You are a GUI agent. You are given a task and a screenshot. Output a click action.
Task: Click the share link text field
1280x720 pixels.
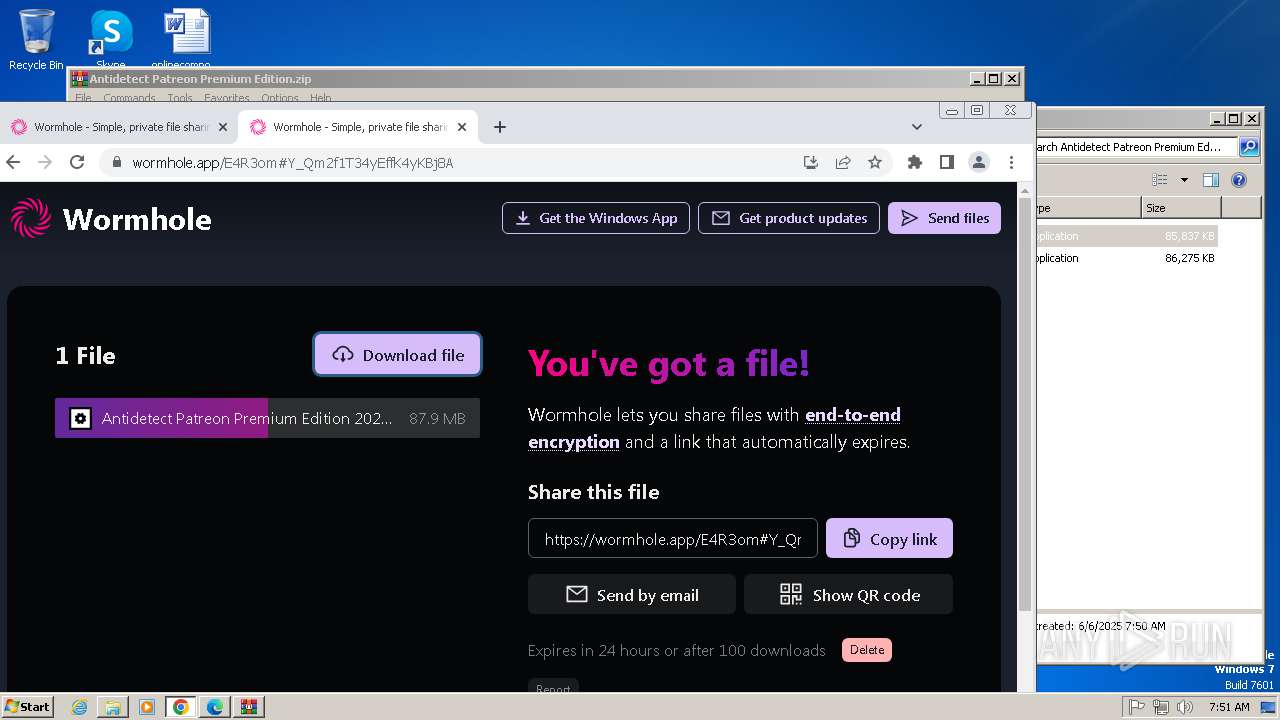[673, 538]
